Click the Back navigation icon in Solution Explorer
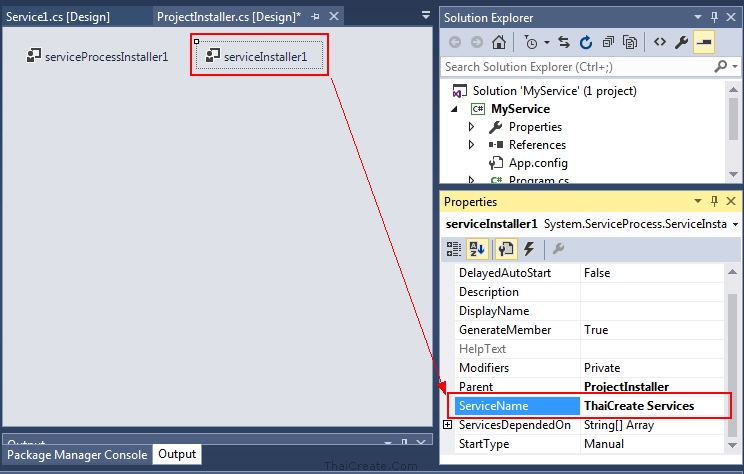The height and width of the screenshot is (474, 744). [455, 42]
